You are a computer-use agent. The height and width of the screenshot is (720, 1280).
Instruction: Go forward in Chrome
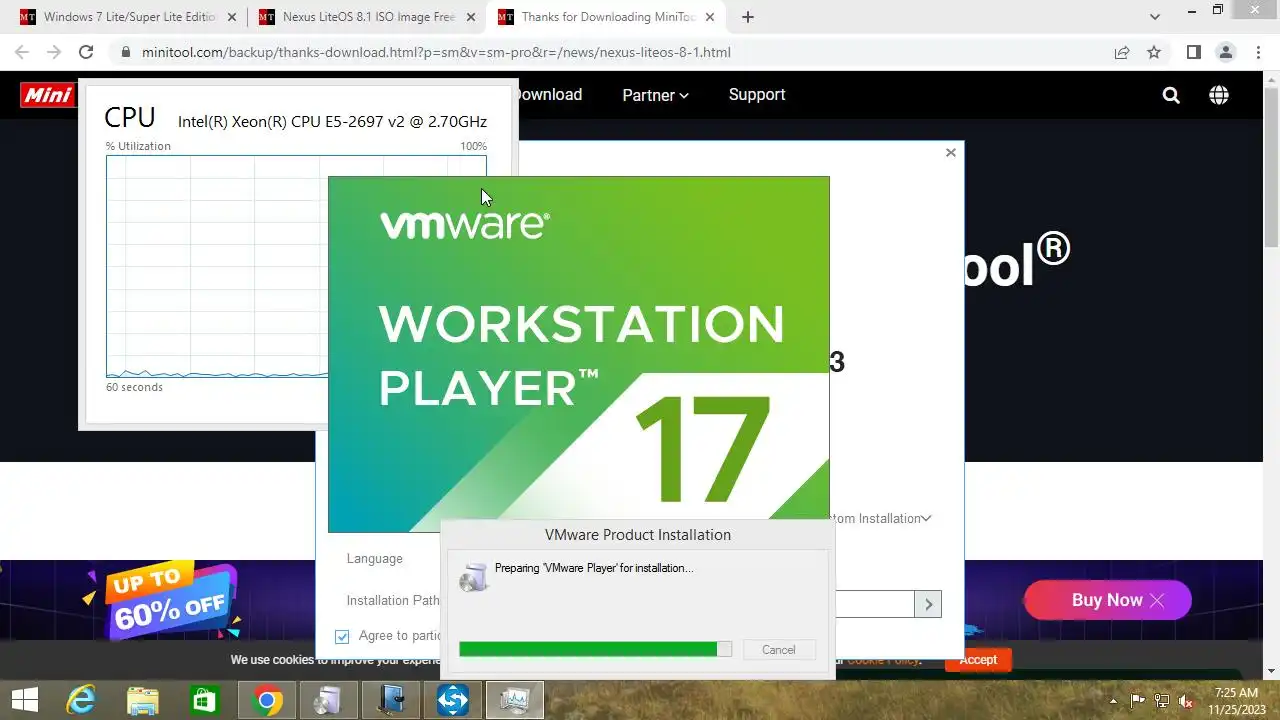(54, 52)
